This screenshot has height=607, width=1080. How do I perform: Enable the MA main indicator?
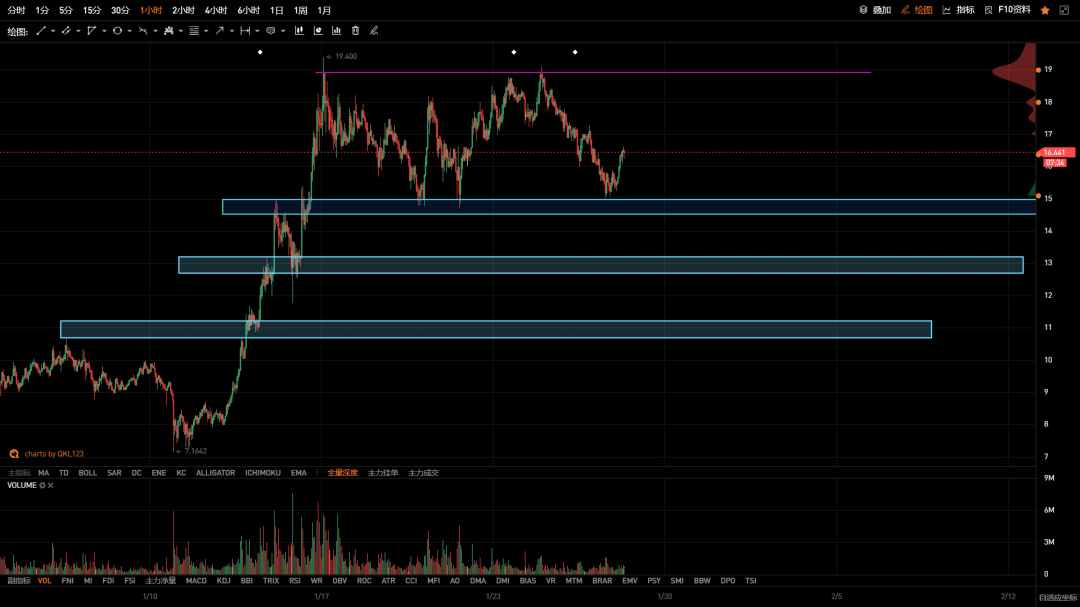43,473
